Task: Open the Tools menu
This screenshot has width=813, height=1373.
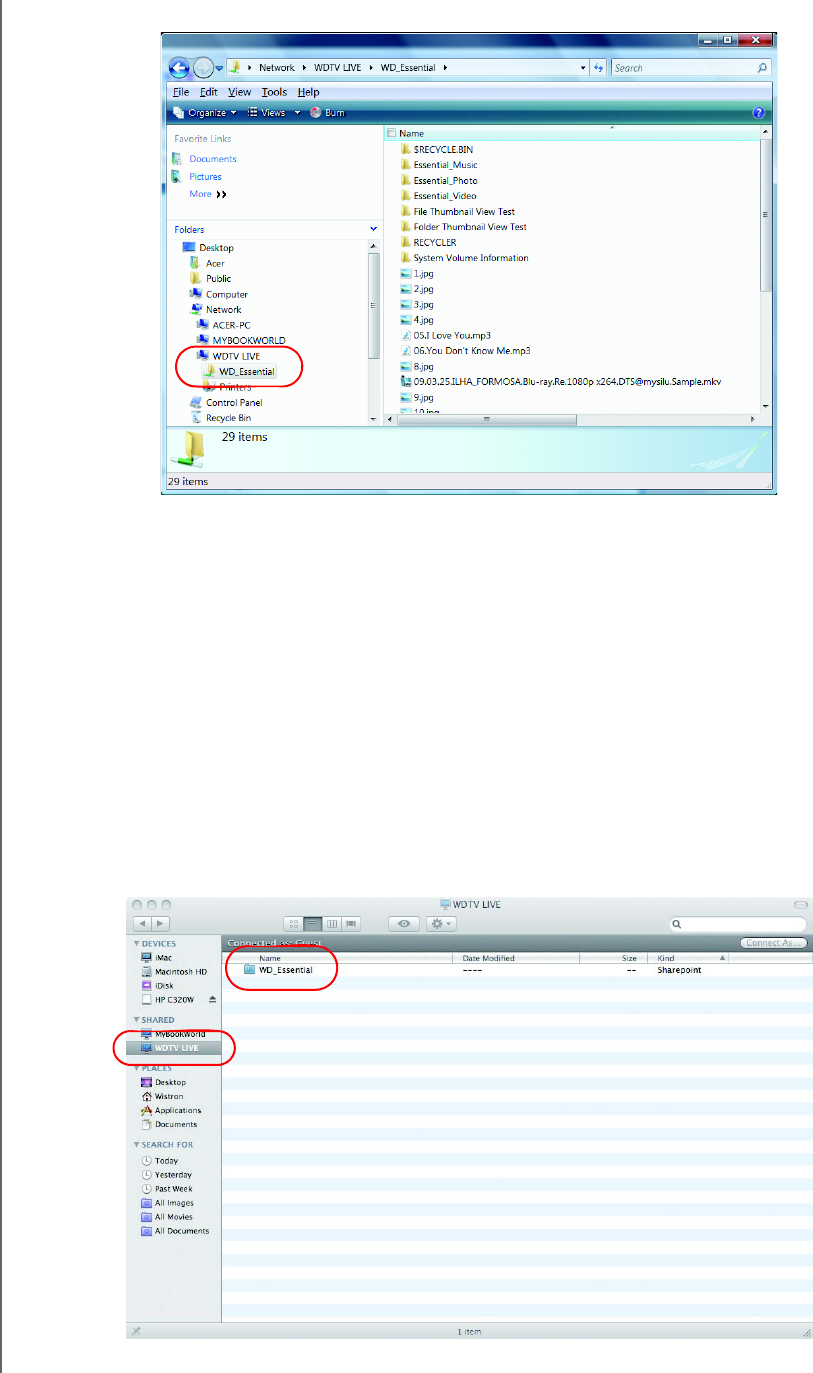Action: coord(274,92)
